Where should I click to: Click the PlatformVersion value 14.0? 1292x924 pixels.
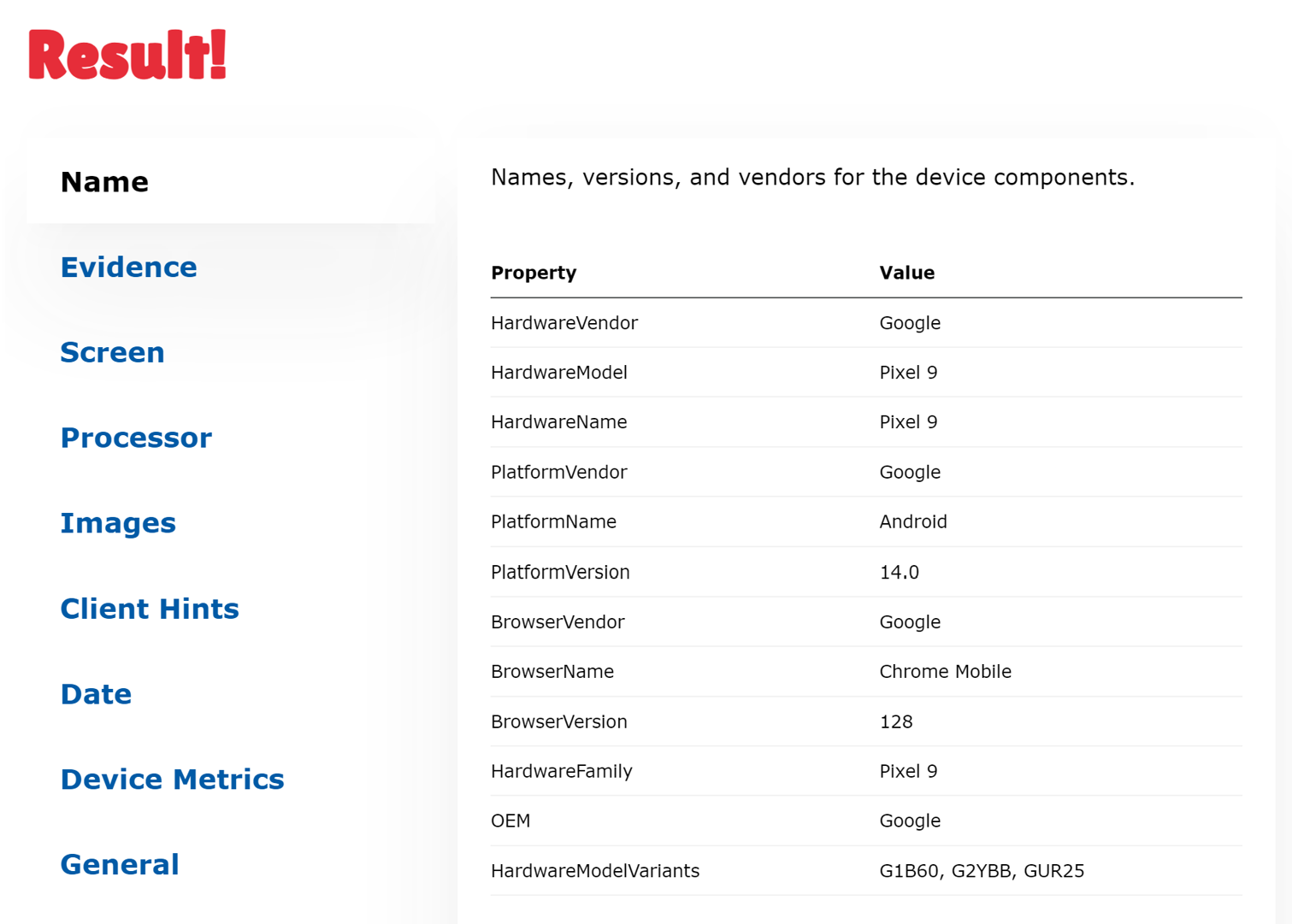click(899, 572)
